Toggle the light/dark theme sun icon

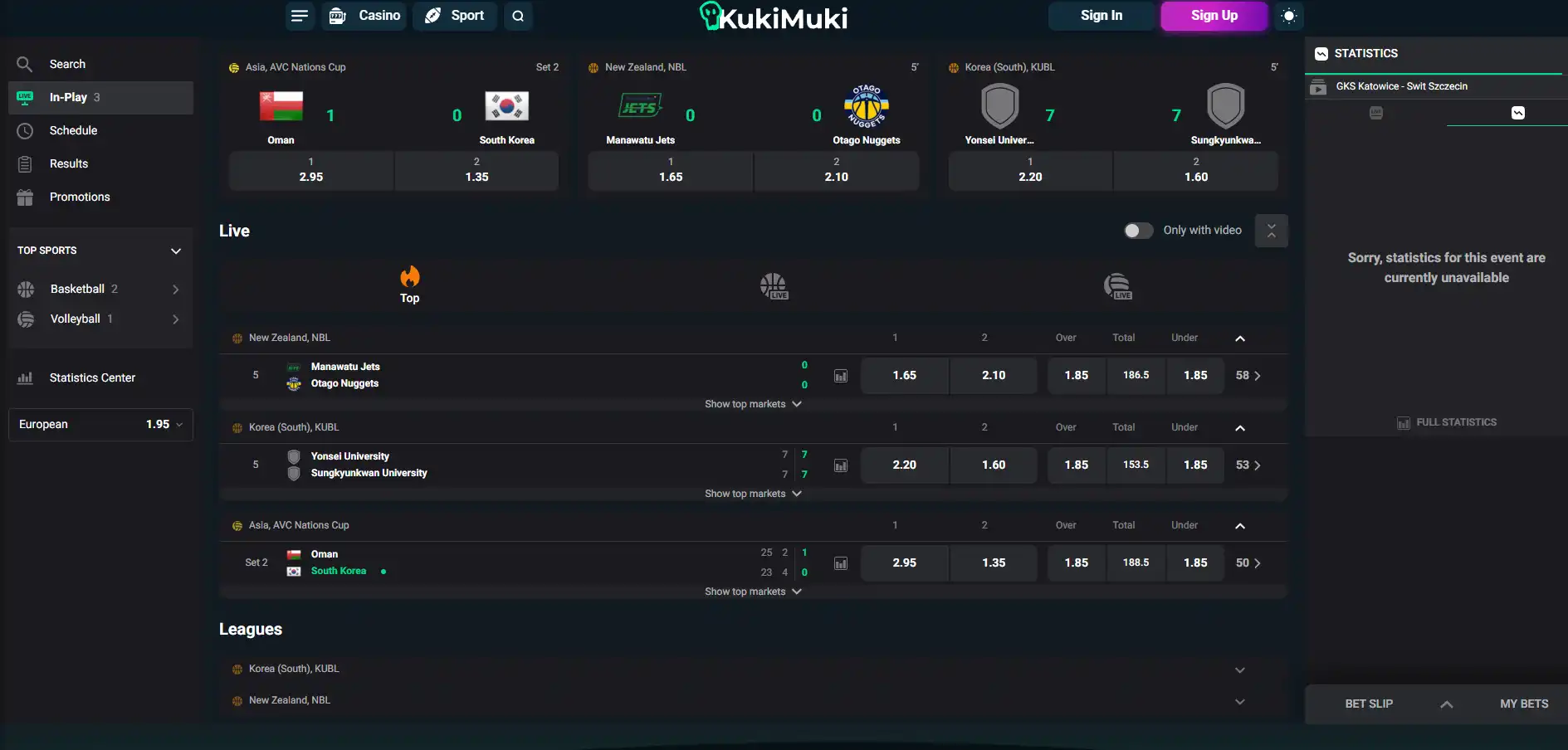[x=1288, y=16]
